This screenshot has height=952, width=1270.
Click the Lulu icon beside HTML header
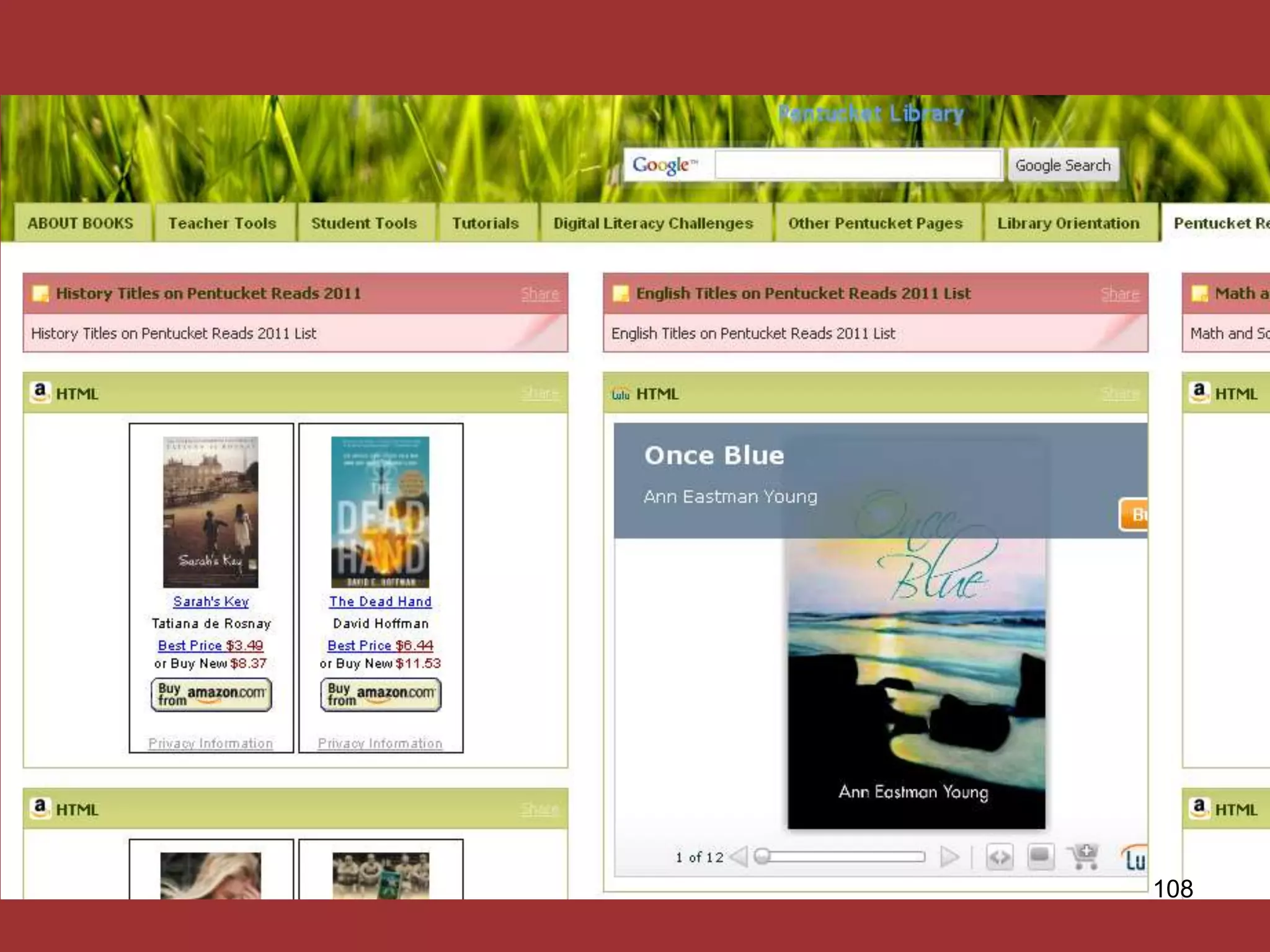tap(620, 394)
